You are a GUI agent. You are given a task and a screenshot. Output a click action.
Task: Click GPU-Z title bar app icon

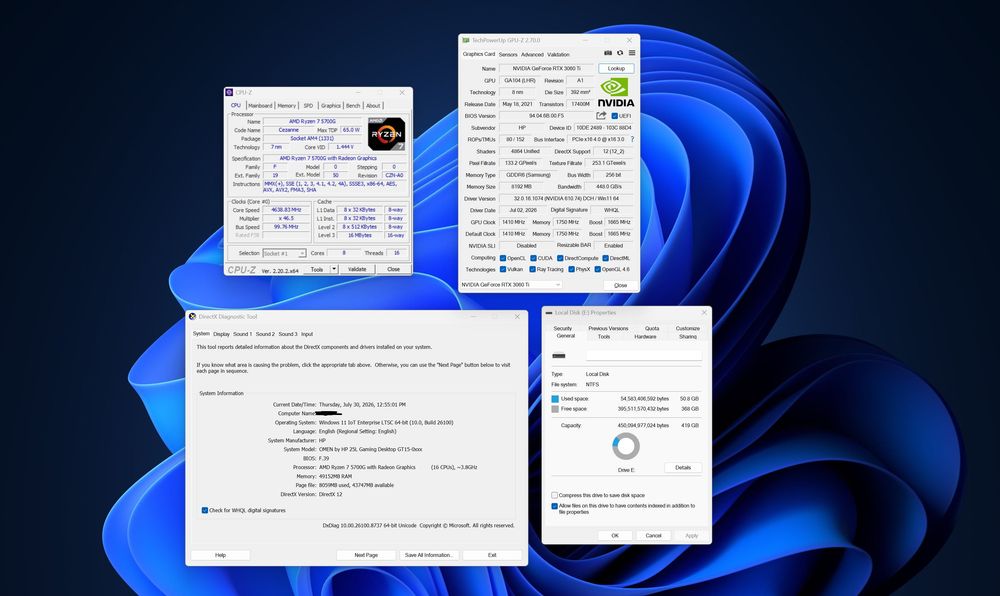coord(466,40)
